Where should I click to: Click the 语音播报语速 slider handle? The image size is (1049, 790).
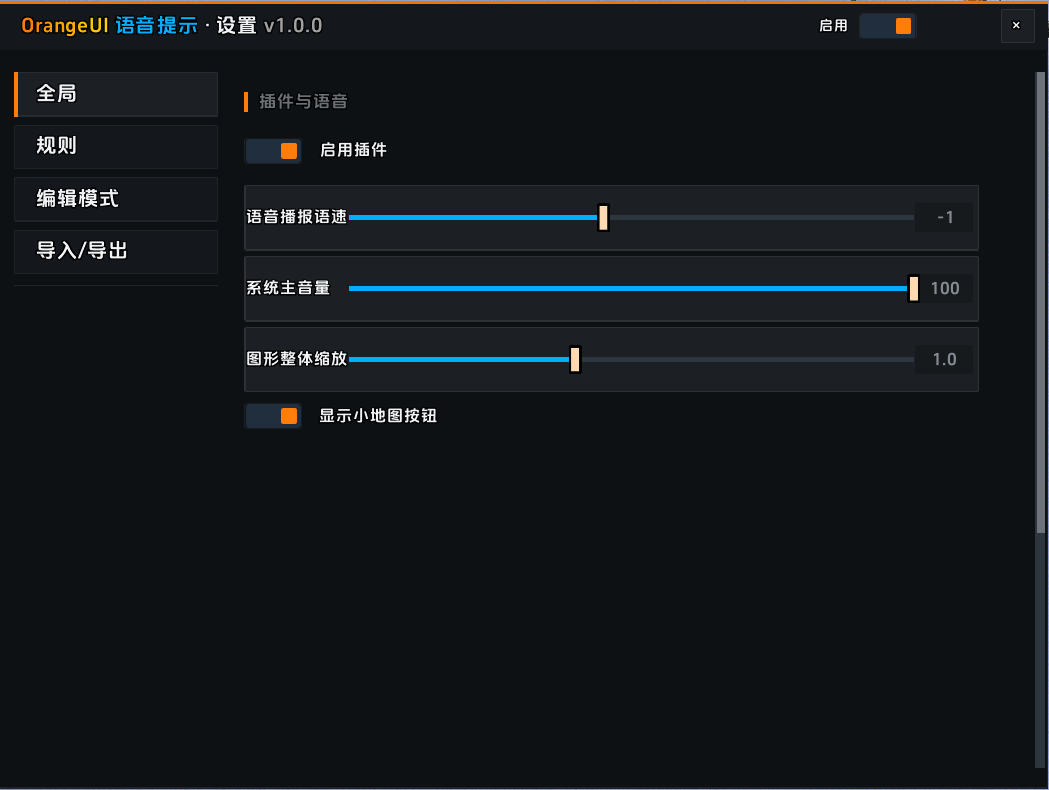[603, 217]
